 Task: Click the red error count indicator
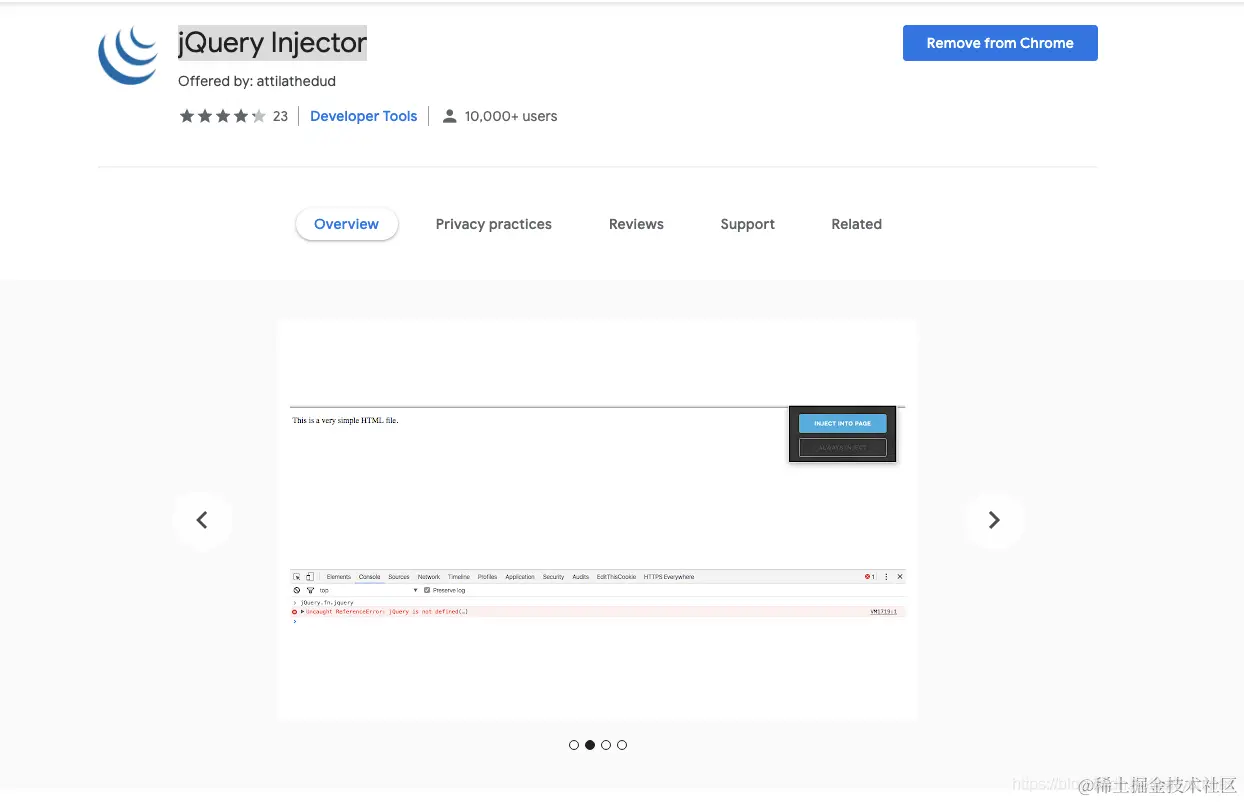pos(870,577)
